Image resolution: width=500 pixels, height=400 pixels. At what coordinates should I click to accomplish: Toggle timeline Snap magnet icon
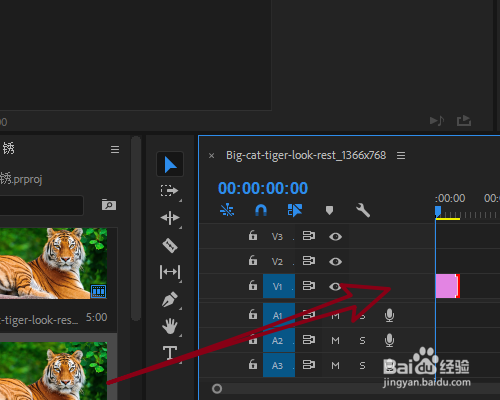pos(261,210)
